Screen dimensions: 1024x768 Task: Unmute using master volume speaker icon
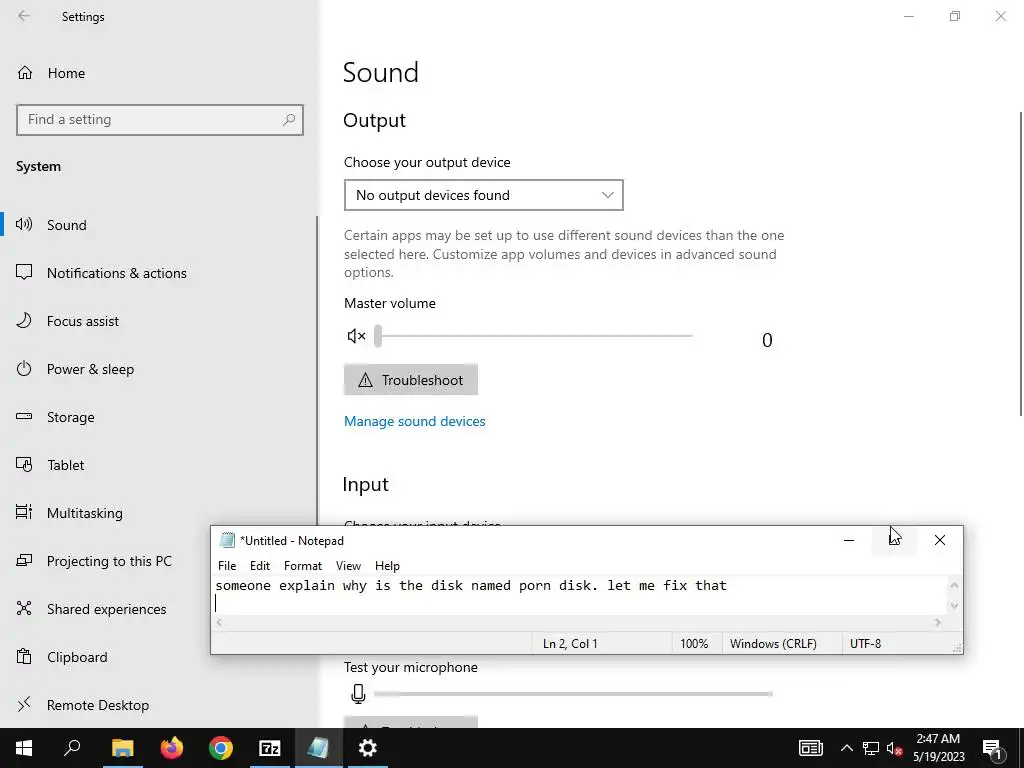click(x=356, y=336)
